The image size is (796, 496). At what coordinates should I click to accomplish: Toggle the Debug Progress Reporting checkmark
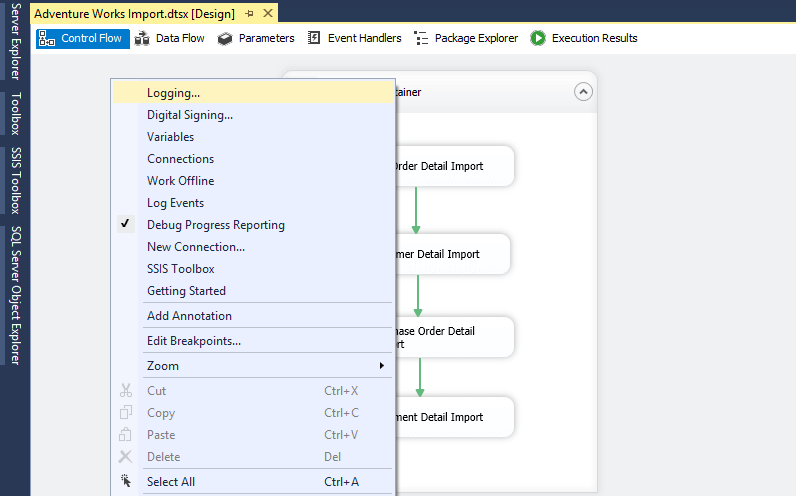(x=125, y=224)
